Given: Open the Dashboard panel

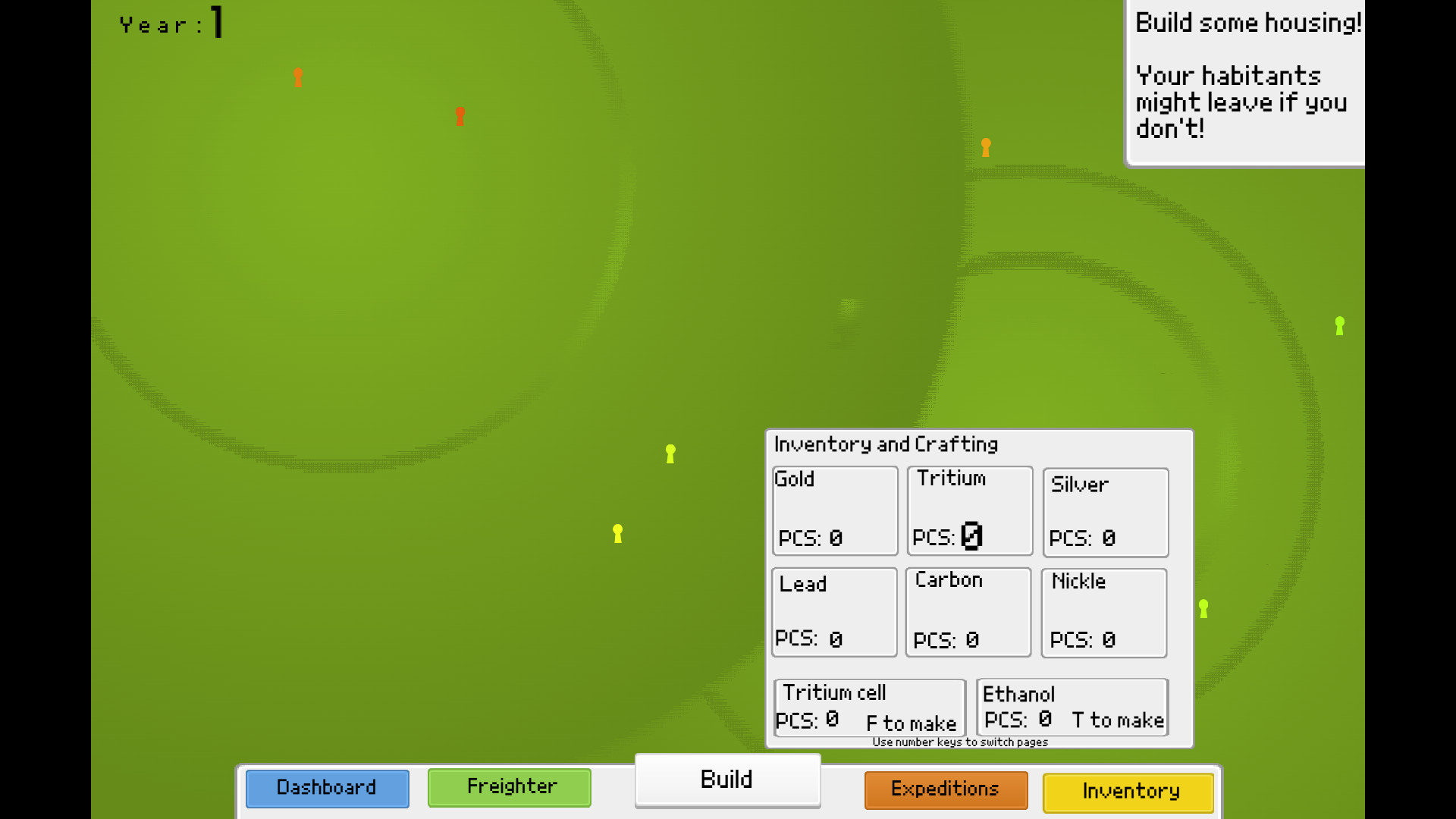Looking at the screenshot, I should (x=326, y=789).
